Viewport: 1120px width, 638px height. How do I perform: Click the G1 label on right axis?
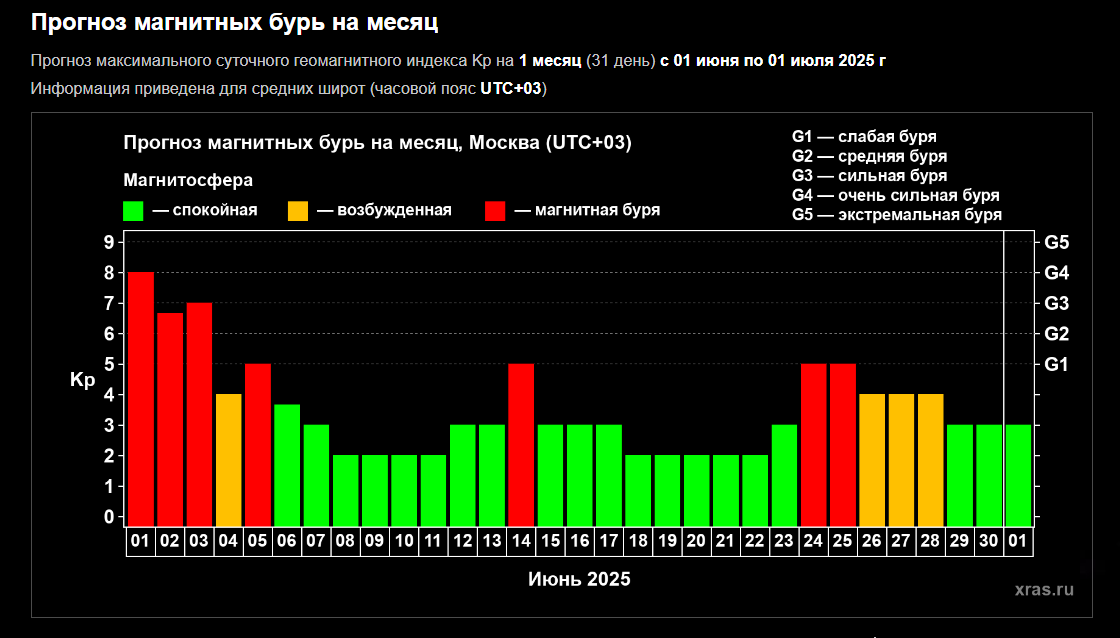tap(1056, 364)
